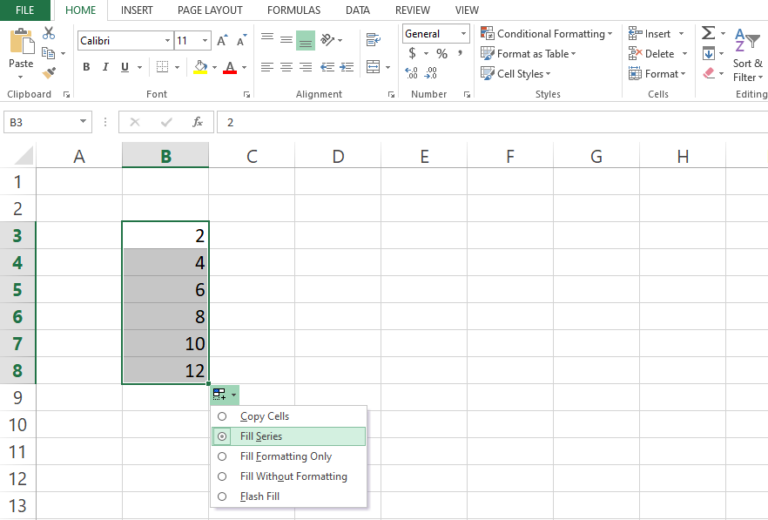Click the Clear eraser icon

(709, 73)
